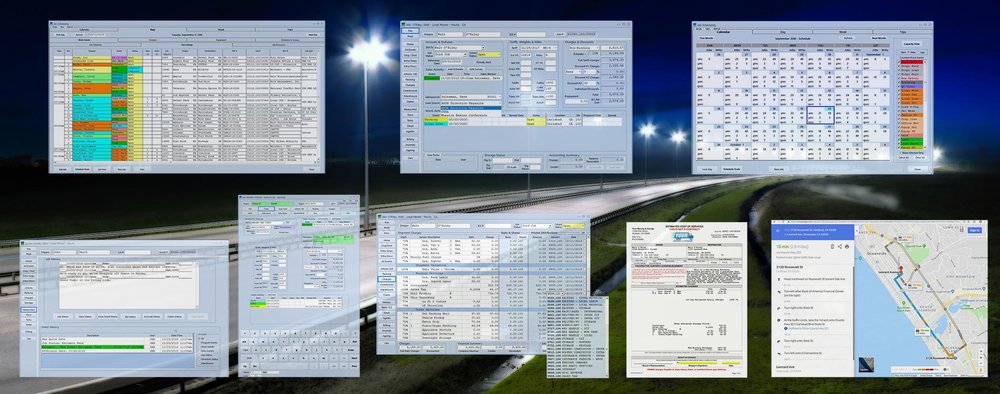Select step 'Turn left onto S Clementine St'
The image size is (1000, 394).
pos(803,353)
